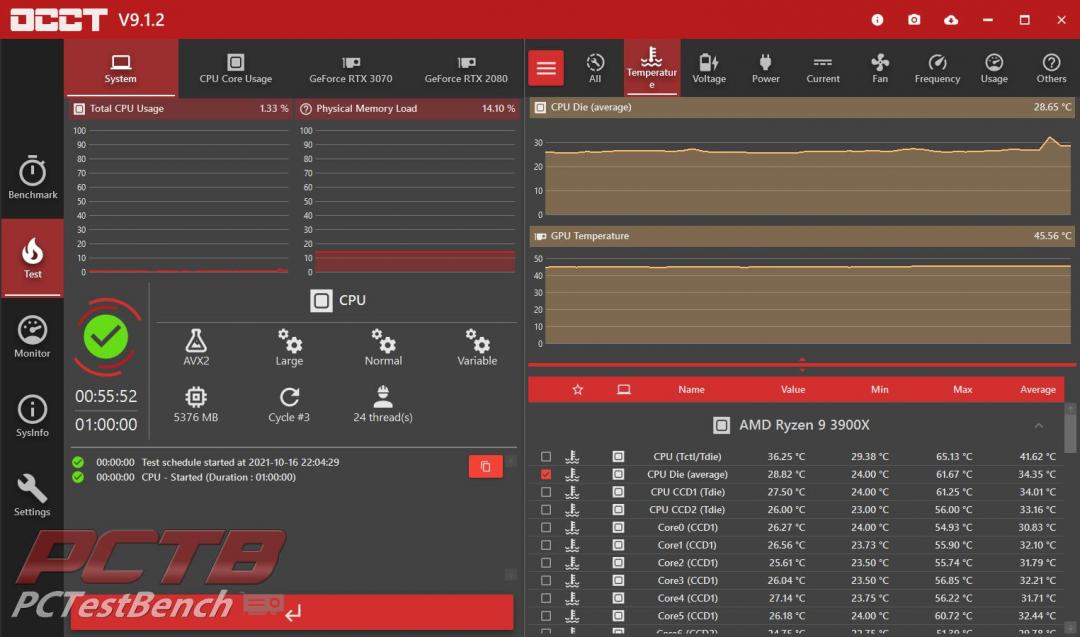Select the AVX2 instruction set option

point(196,346)
